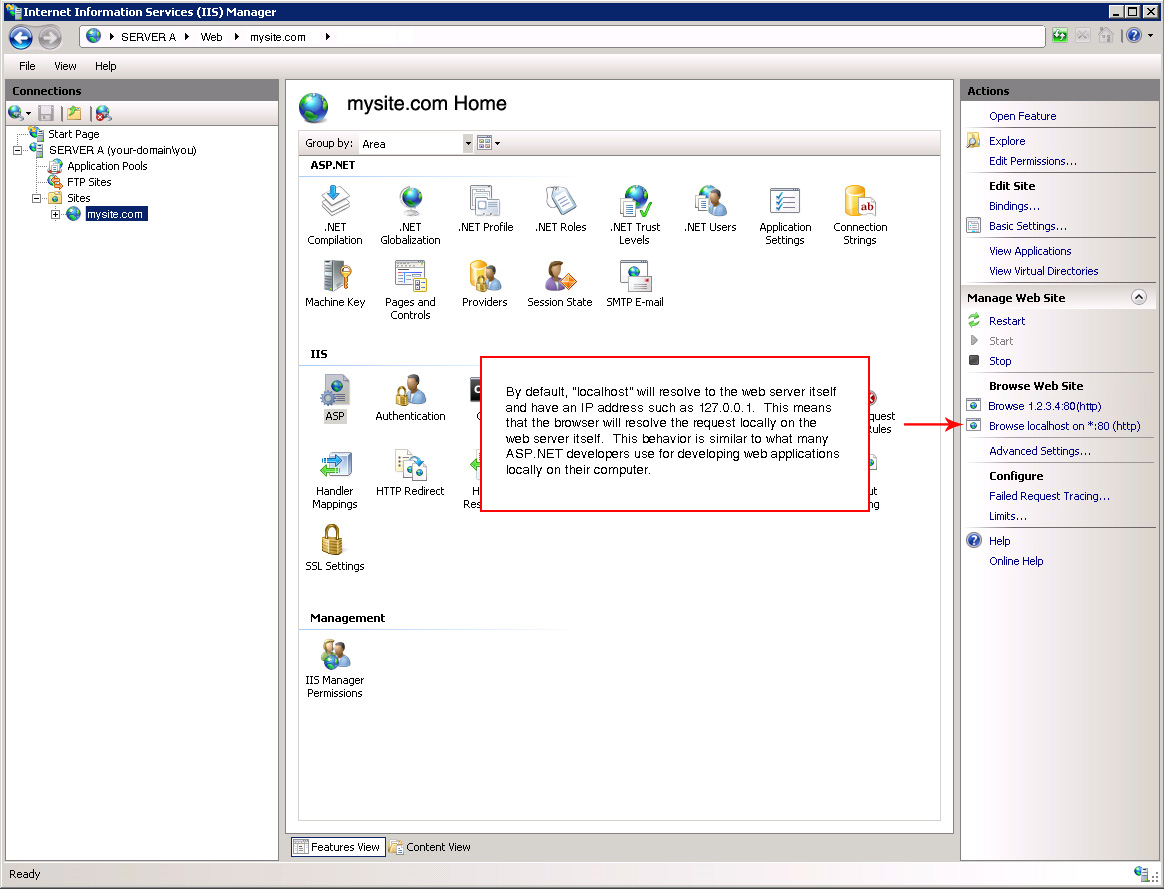Open the Authentication feature

pyautogui.click(x=410, y=398)
